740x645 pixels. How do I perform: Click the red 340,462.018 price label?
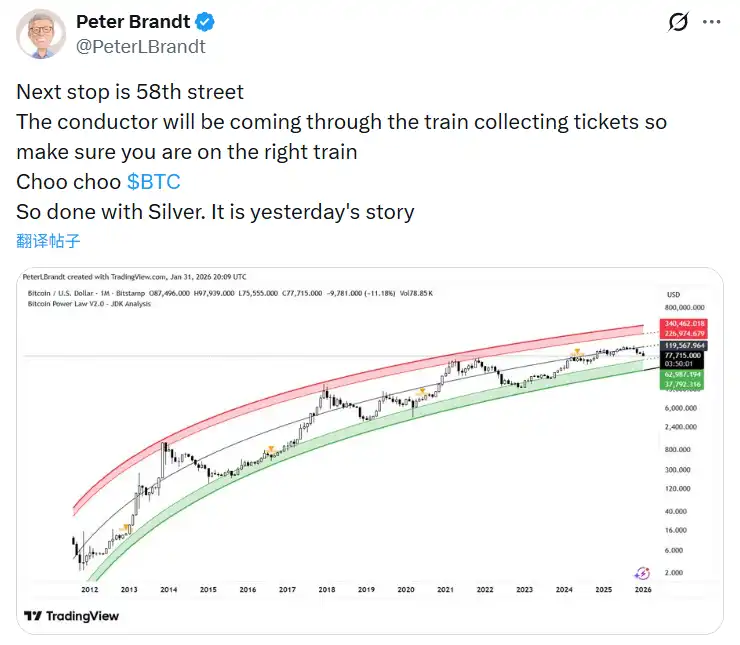click(685, 325)
